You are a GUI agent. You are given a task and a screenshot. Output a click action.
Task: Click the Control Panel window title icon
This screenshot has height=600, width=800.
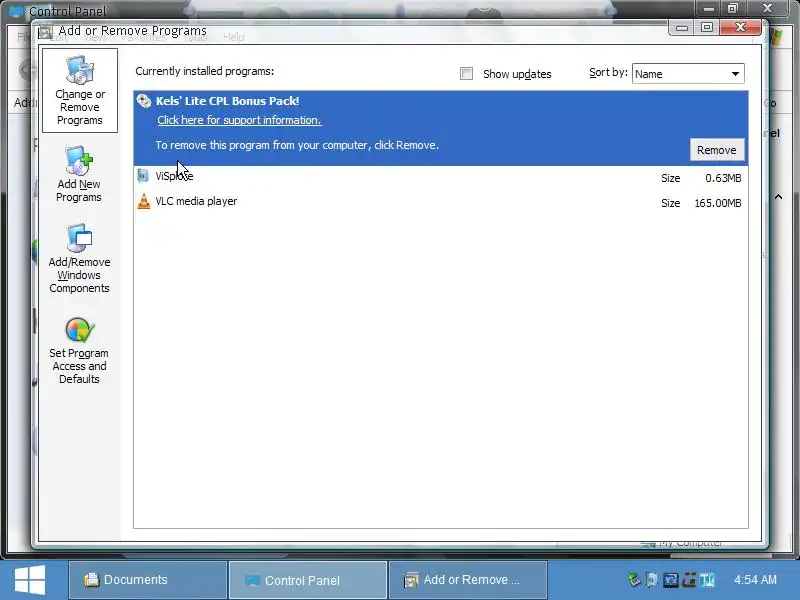tap(16, 11)
